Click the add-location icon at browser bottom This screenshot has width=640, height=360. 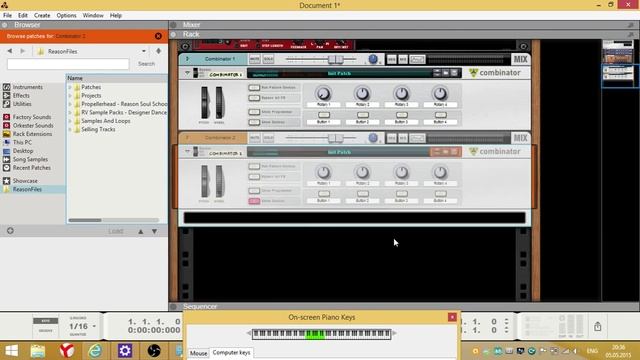[10, 231]
